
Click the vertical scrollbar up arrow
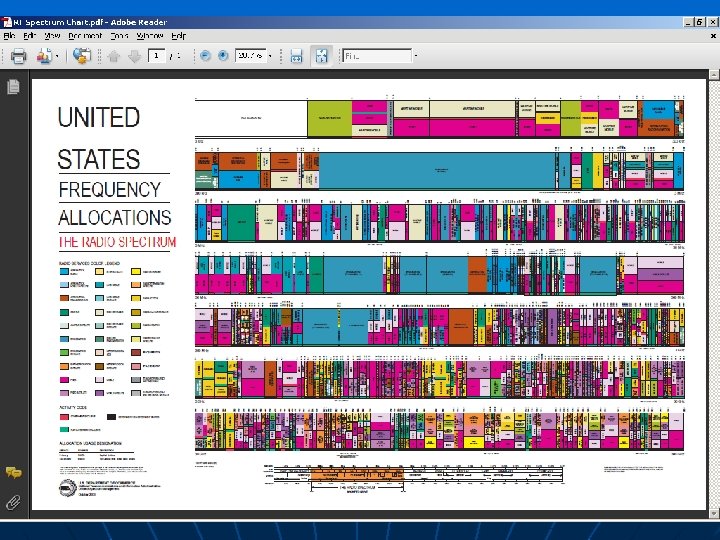pyautogui.click(x=714, y=74)
